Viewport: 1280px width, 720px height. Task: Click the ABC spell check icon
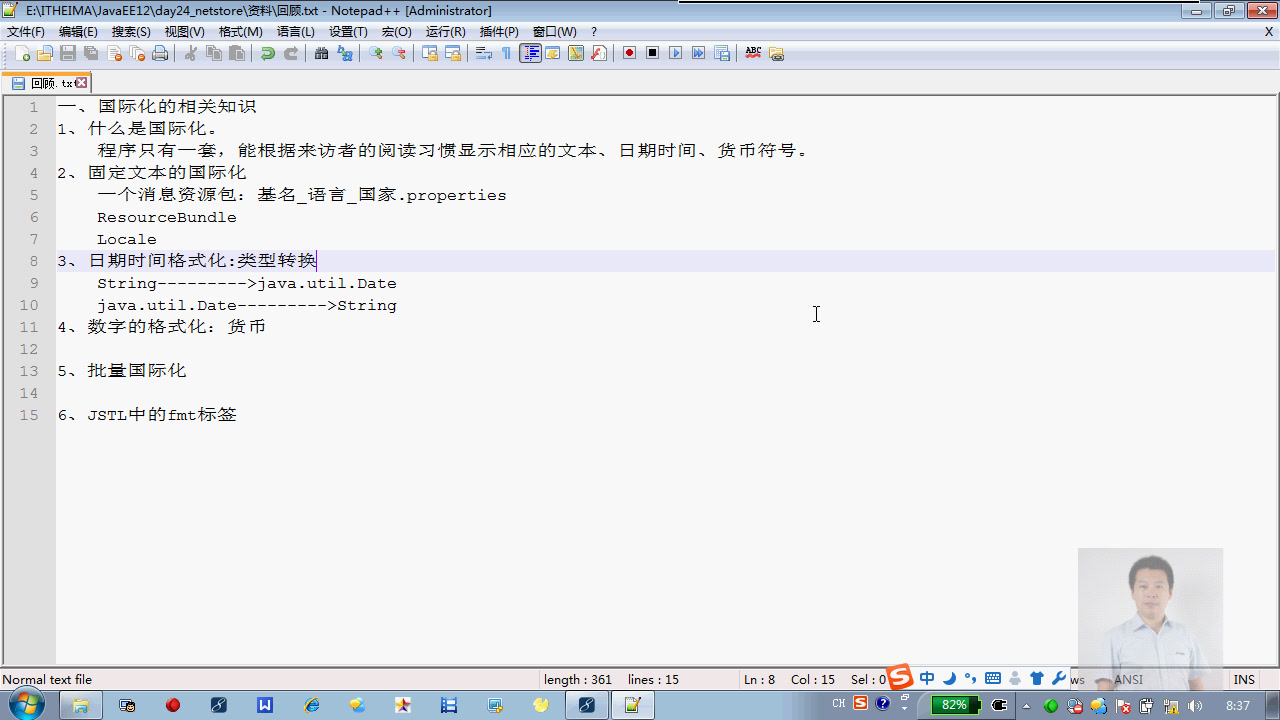pyautogui.click(x=753, y=53)
